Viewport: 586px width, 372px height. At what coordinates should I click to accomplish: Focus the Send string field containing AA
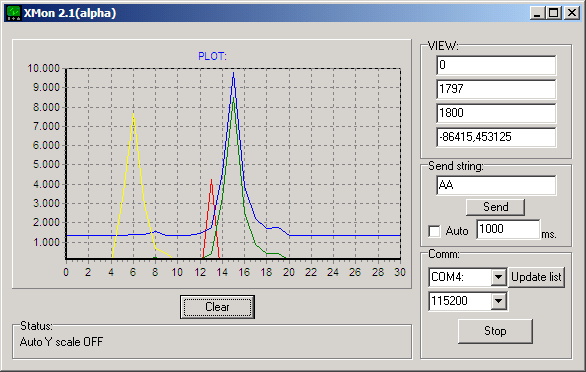click(496, 185)
